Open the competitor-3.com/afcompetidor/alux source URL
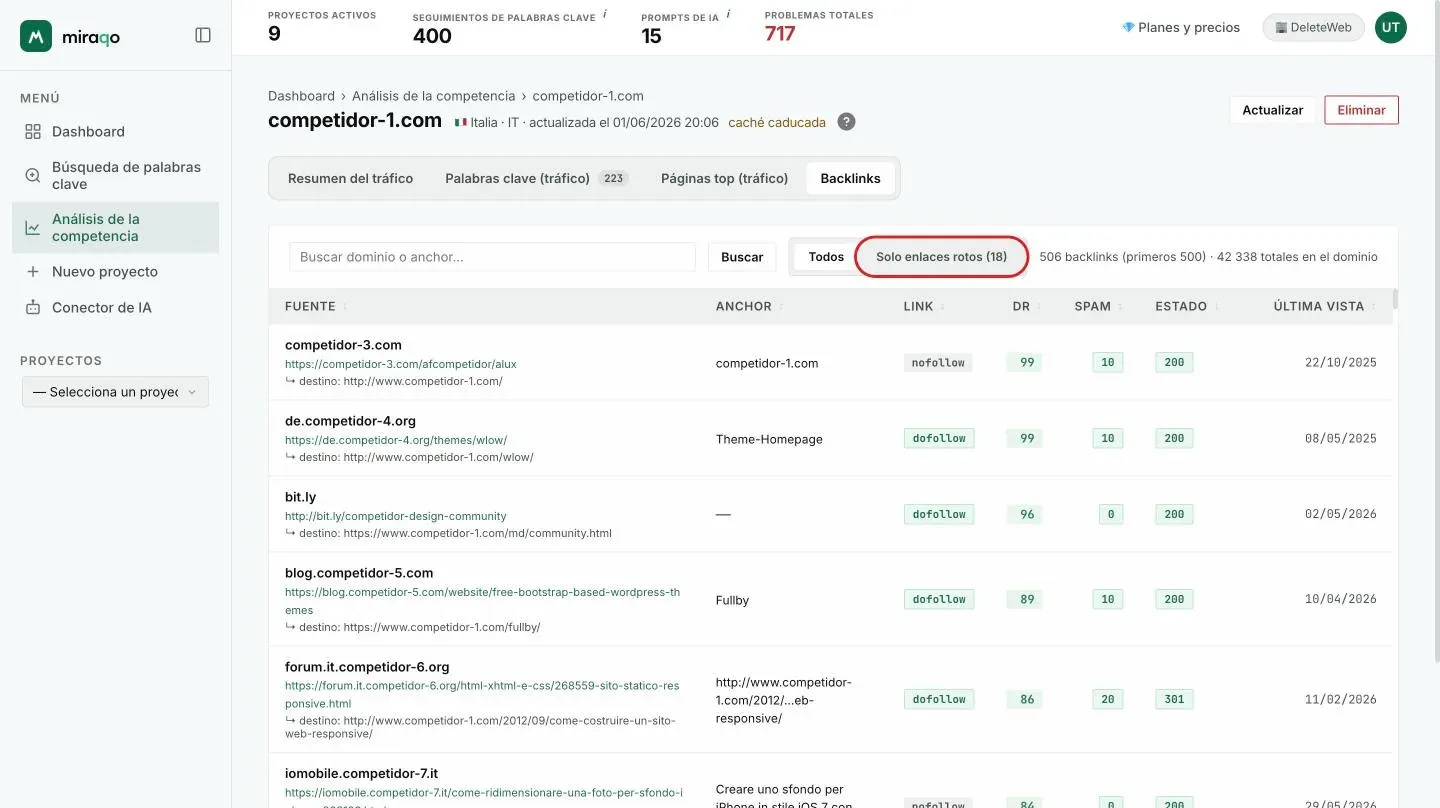 (401, 364)
